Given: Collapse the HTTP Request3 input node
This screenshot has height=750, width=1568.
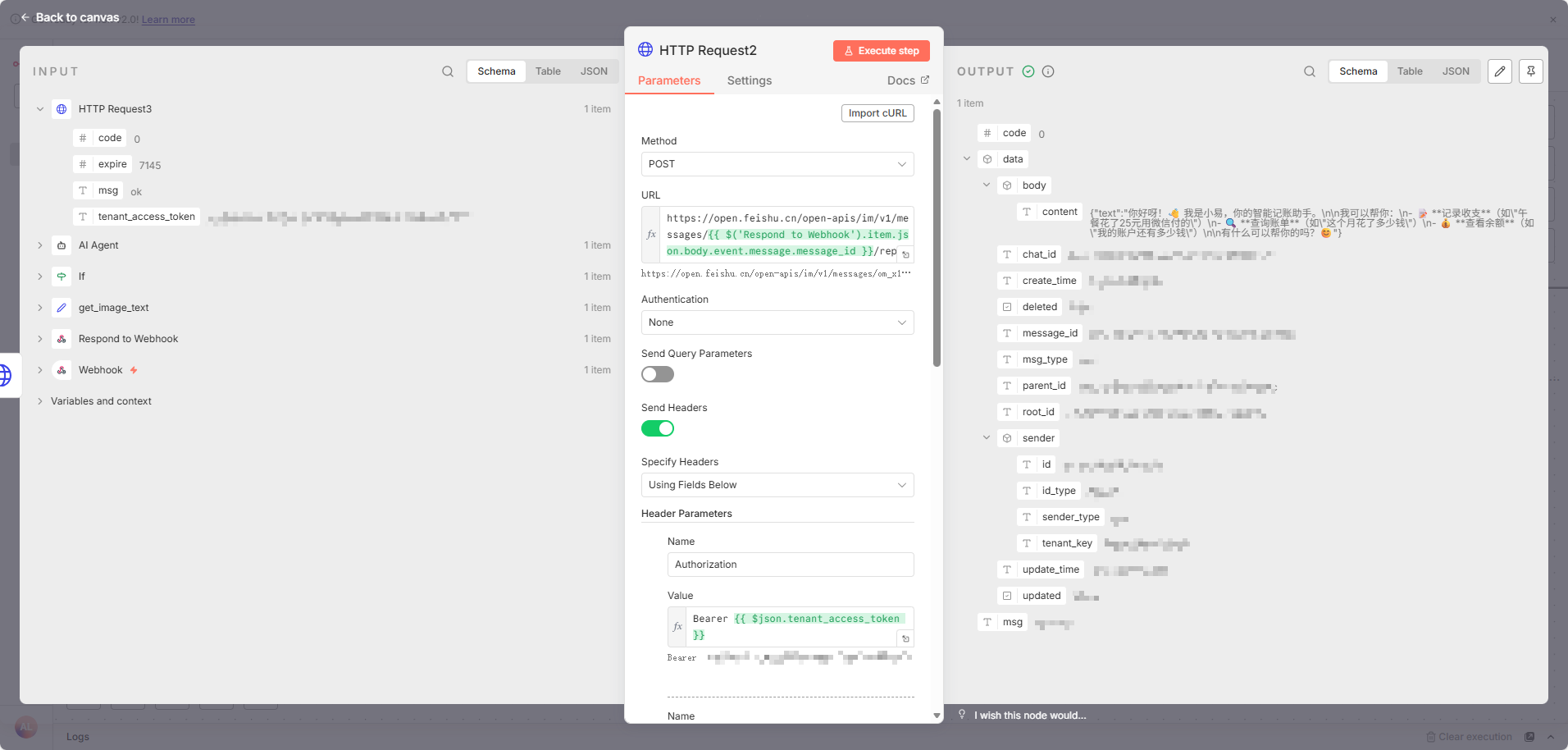Looking at the screenshot, I should 40,109.
